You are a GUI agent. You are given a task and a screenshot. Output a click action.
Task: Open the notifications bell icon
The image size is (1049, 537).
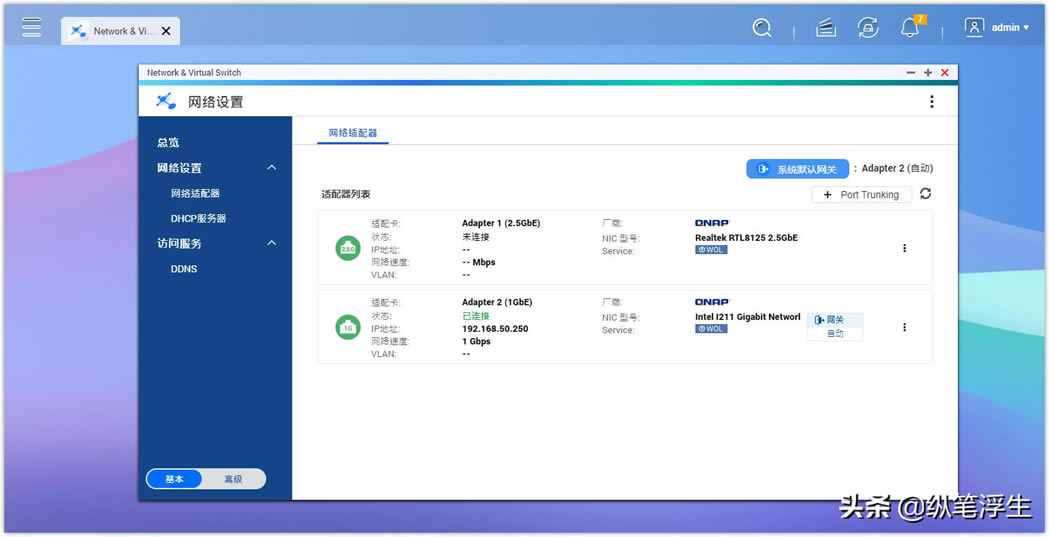(910, 28)
